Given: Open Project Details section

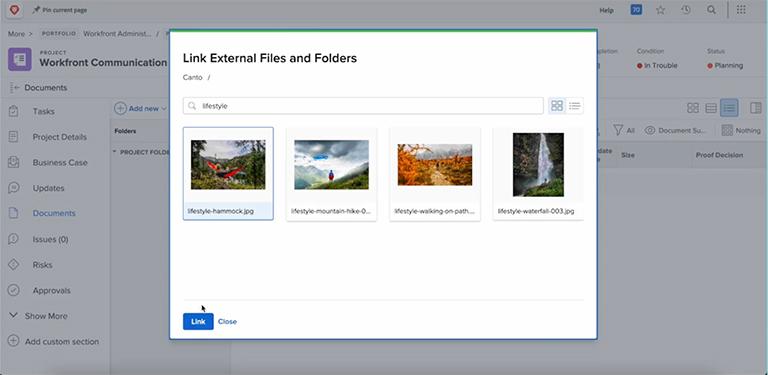Looking at the screenshot, I should click(x=60, y=137).
